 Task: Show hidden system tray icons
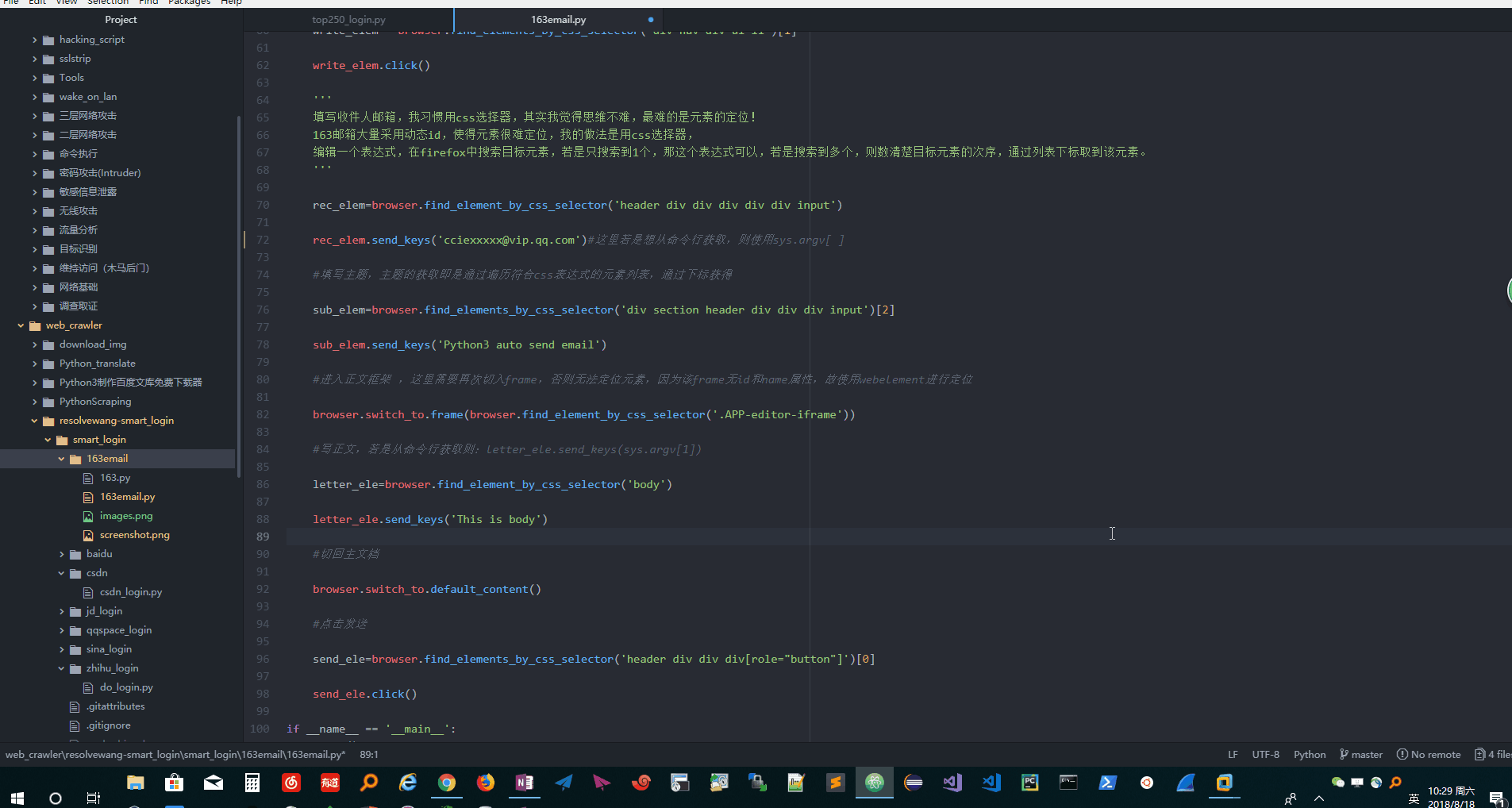(x=1319, y=798)
